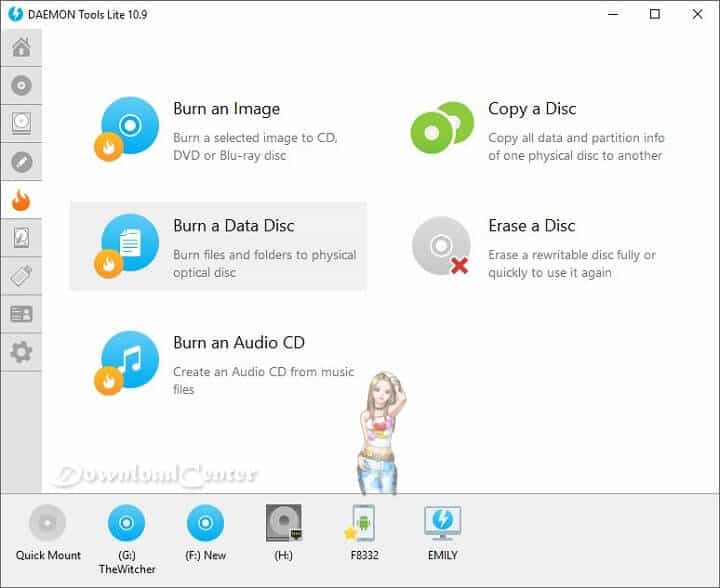Open the Burn an Image title
Screen dimensions: 720x588
pos(226,109)
